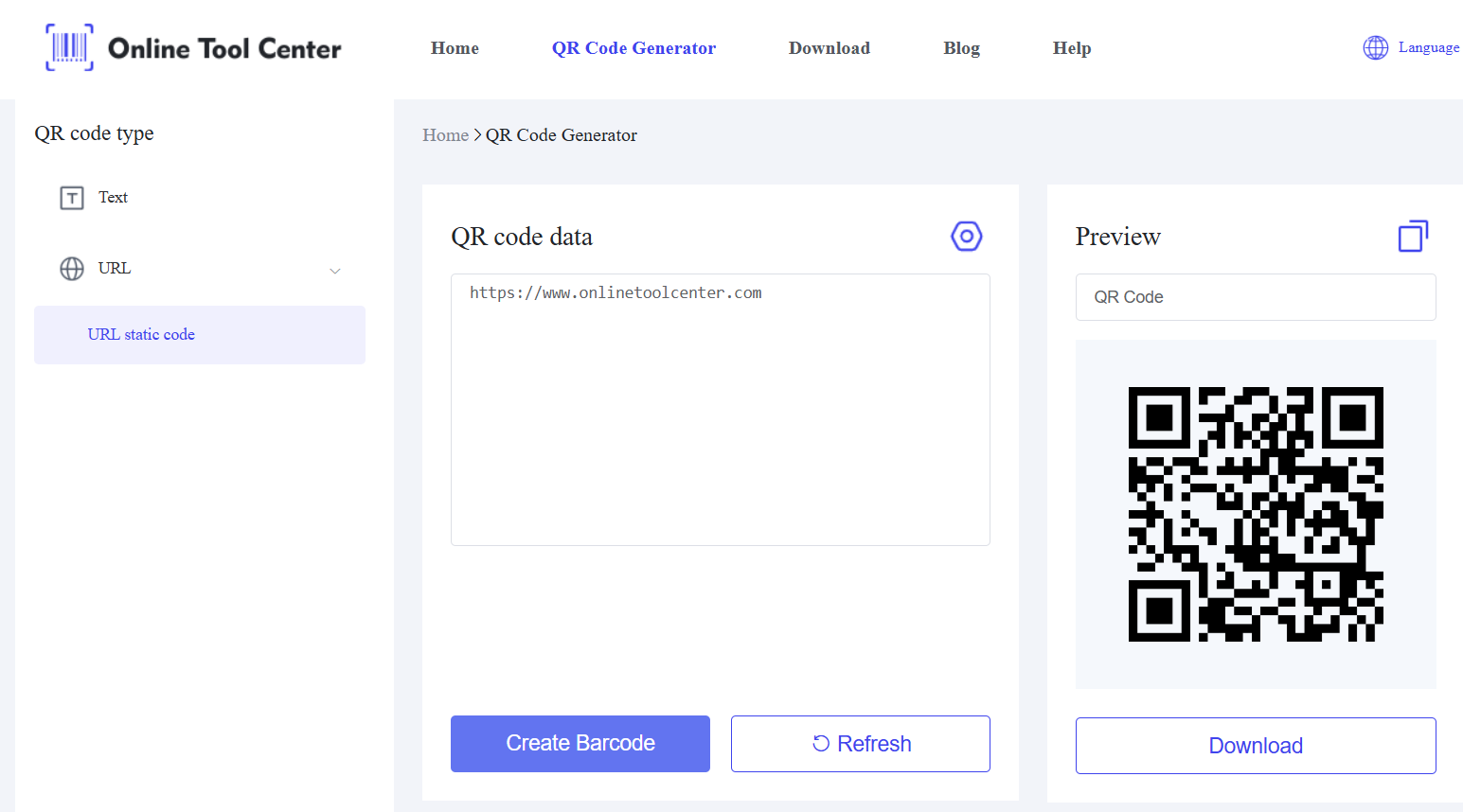Click the Online Tool Center title text
This screenshot has width=1463, height=812.
224,48
